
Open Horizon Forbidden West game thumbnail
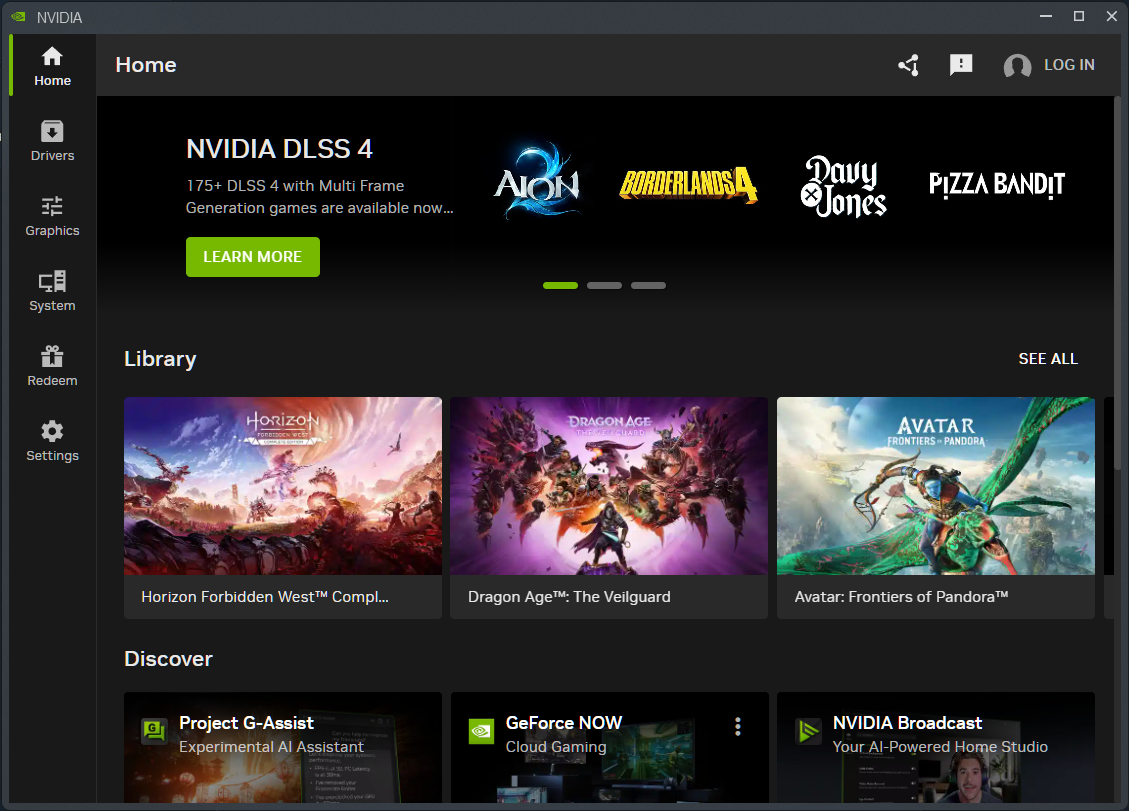coord(283,485)
